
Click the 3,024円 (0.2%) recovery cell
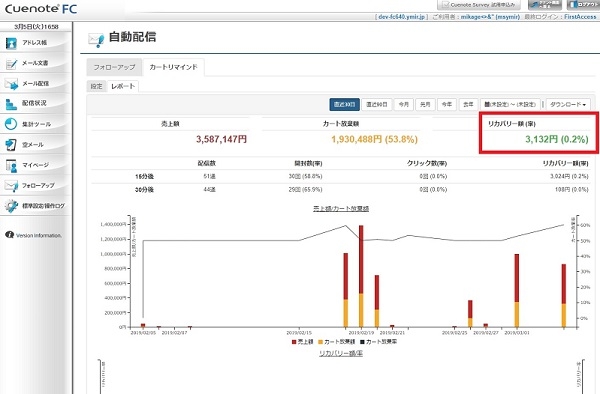(569, 176)
